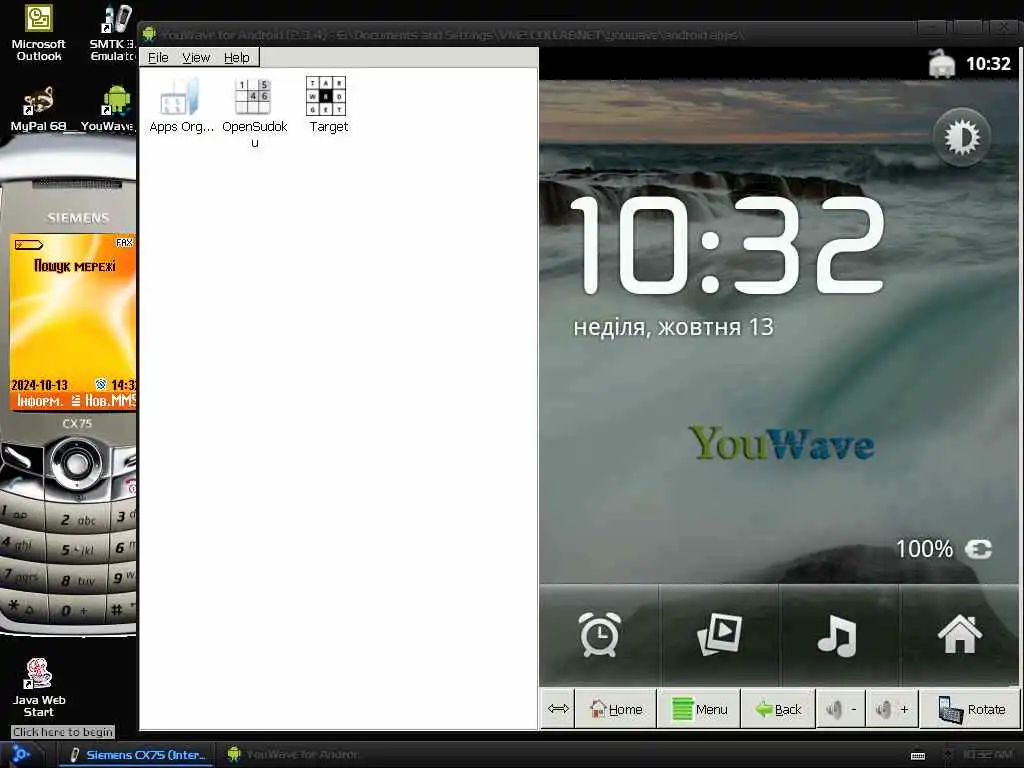Tap the brightness dim toggle on the clock screen
Image resolution: width=1024 pixels, height=768 pixels.
click(x=961, y=137)
